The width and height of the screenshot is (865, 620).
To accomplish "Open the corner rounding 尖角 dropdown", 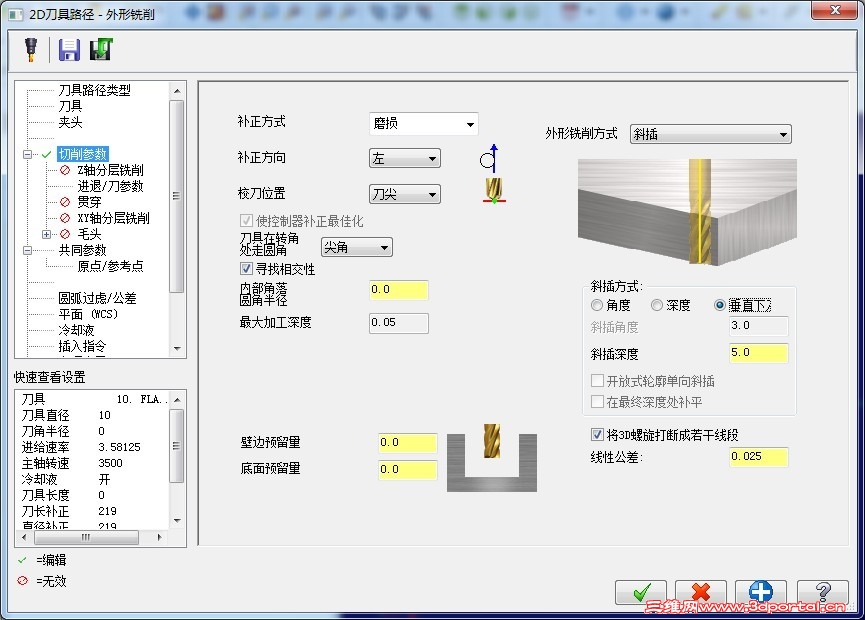I will coord(356,247).
